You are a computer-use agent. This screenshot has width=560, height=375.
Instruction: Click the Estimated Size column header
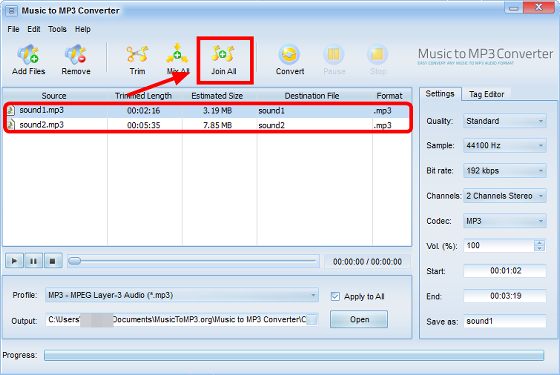tap(219, 96)
